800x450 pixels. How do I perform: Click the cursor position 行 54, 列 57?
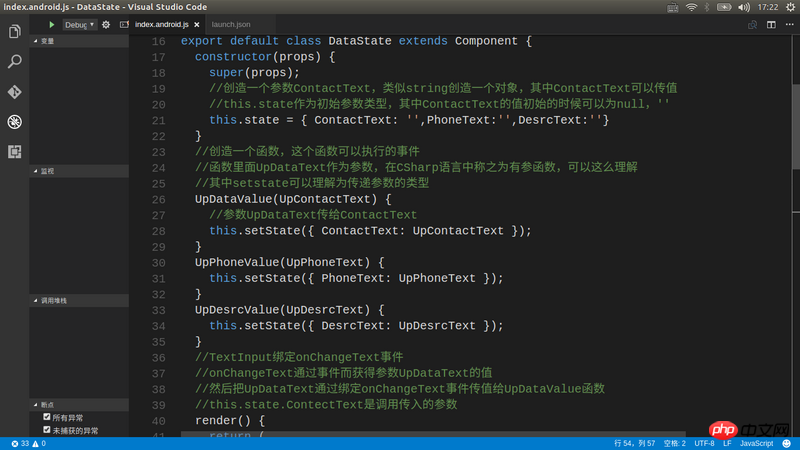click(634, 444)
